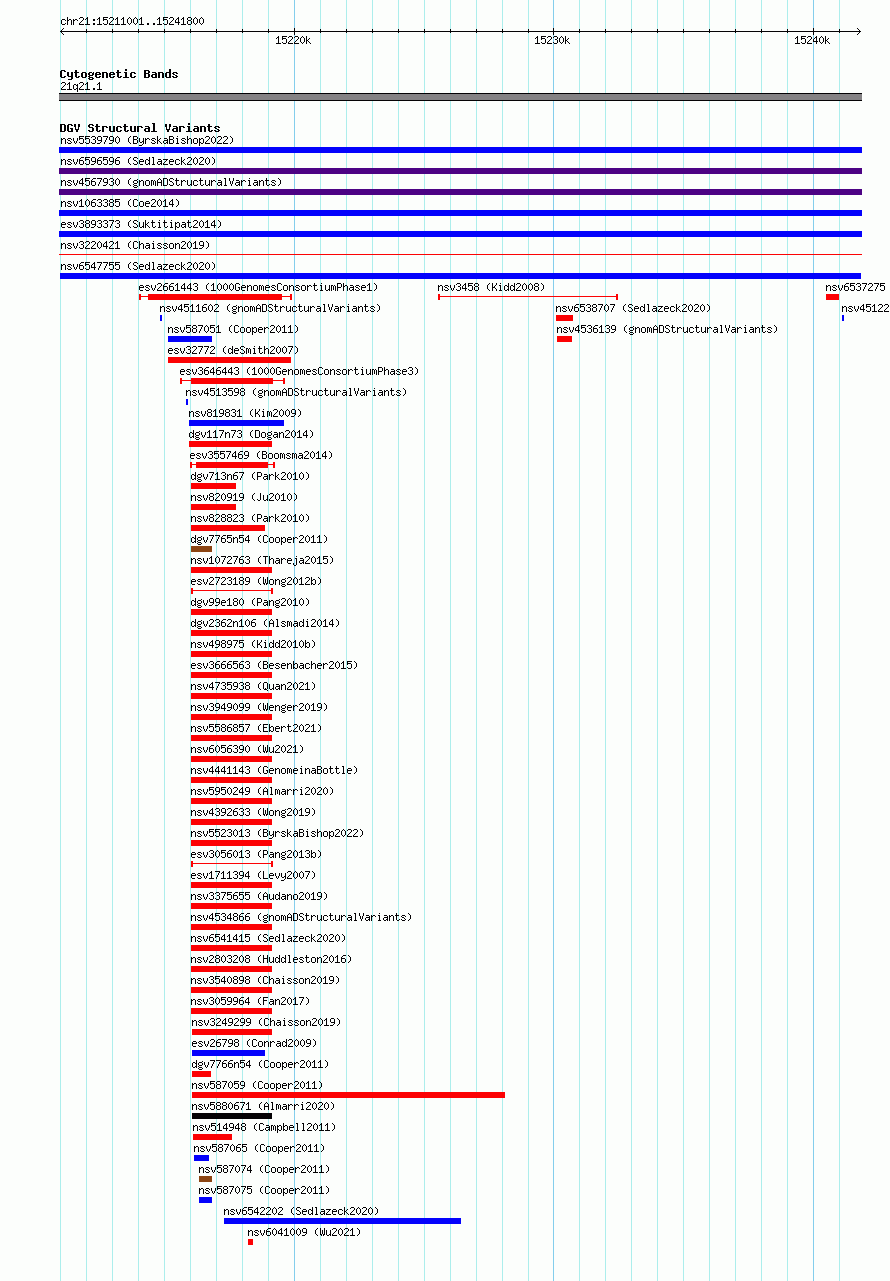Open the nsv4567930 gnomADStructuralVariants label

click(x=171, y=182)
